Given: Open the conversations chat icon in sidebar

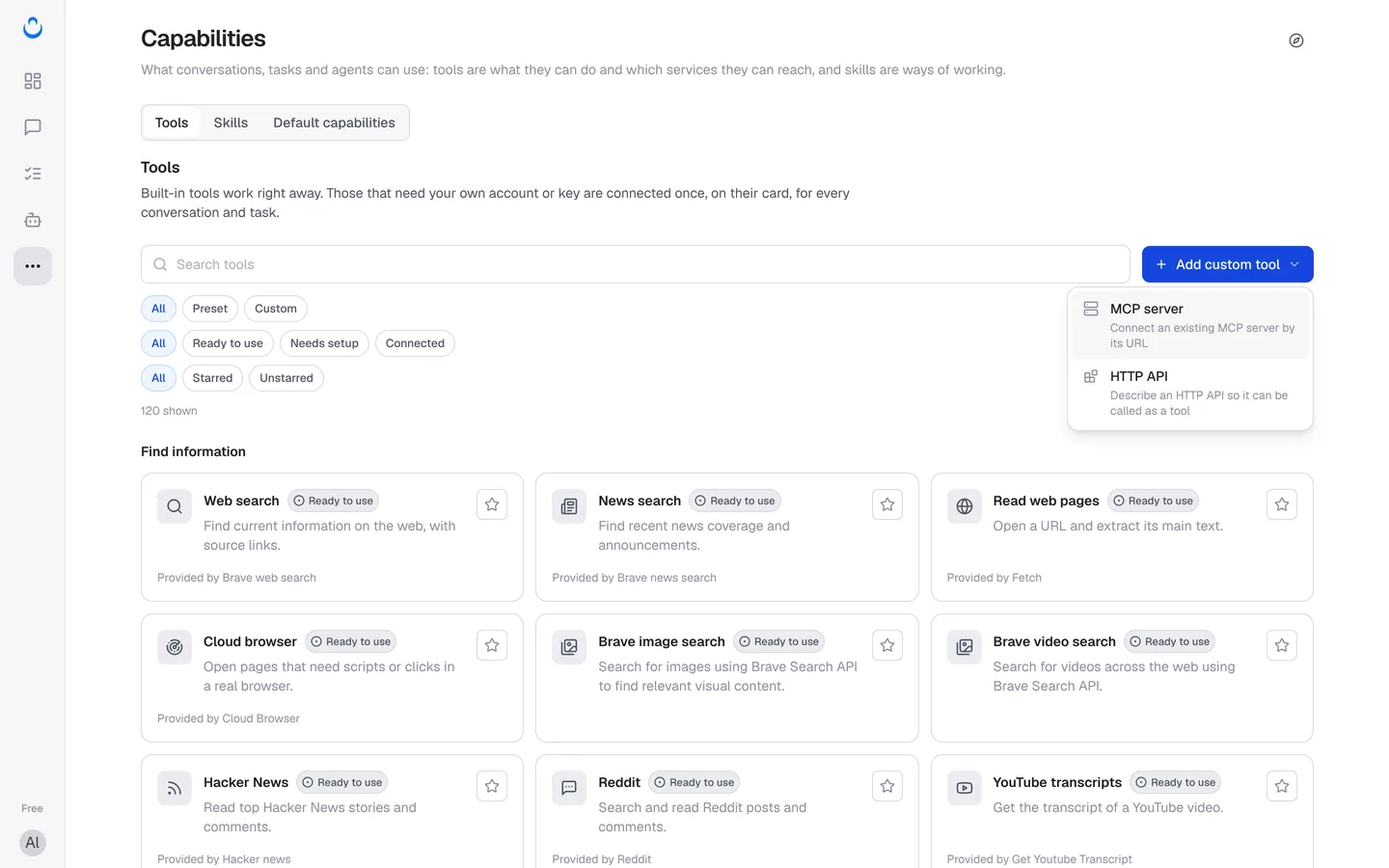Looking at the screenshot, I should (33, 127).
